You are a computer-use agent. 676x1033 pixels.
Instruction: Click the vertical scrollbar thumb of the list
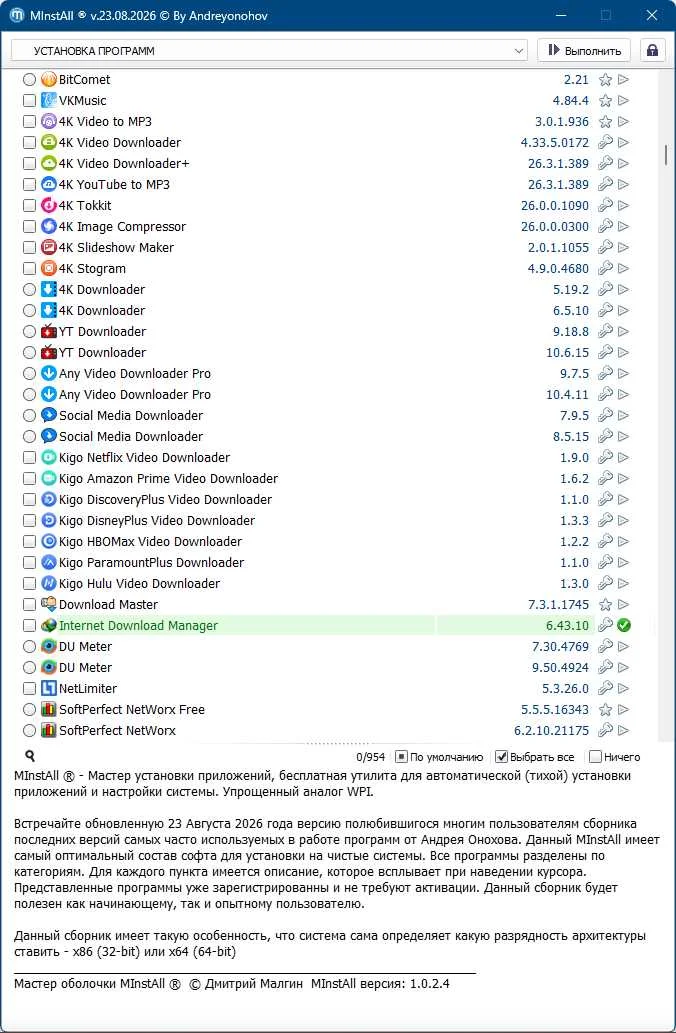click(667, 154)
